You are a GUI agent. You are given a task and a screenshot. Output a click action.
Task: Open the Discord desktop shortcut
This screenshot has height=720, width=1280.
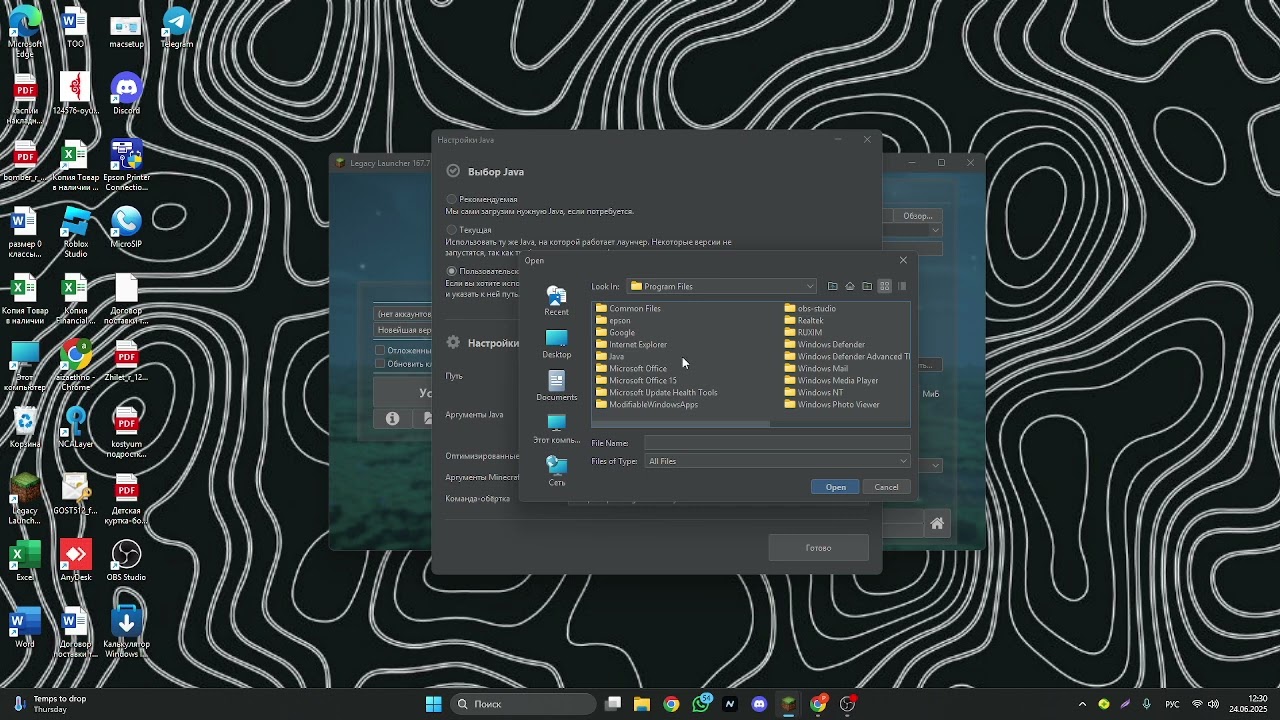click(126, 94)
